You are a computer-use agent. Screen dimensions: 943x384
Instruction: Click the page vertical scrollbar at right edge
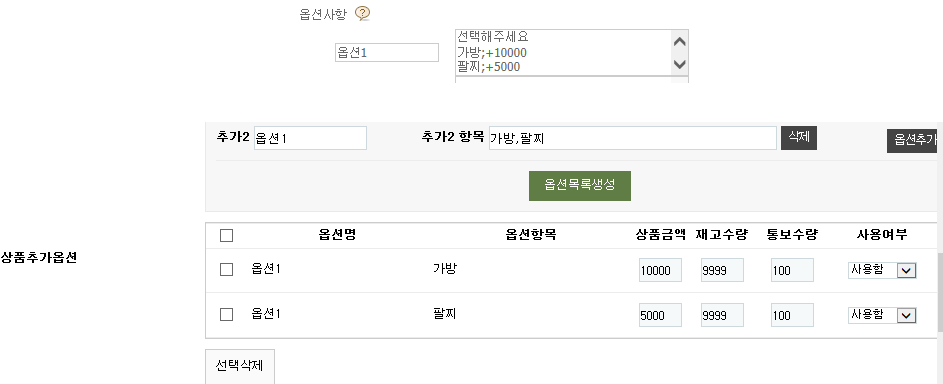[x=940, y=292]
